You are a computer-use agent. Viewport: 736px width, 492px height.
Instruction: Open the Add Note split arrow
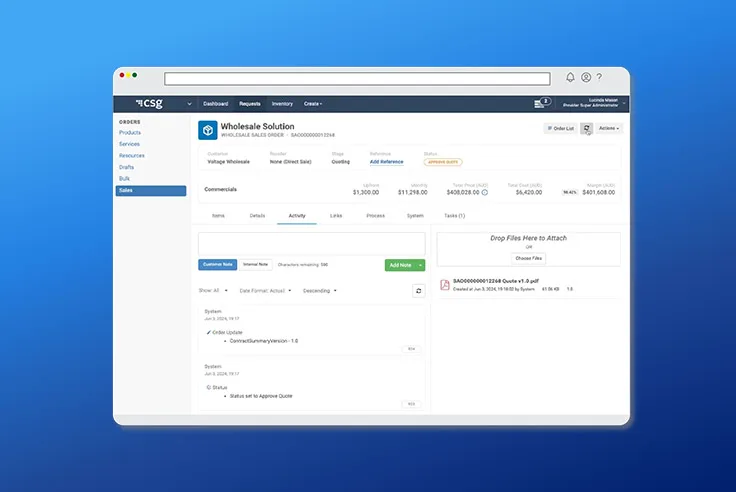(x=420, y=265)
